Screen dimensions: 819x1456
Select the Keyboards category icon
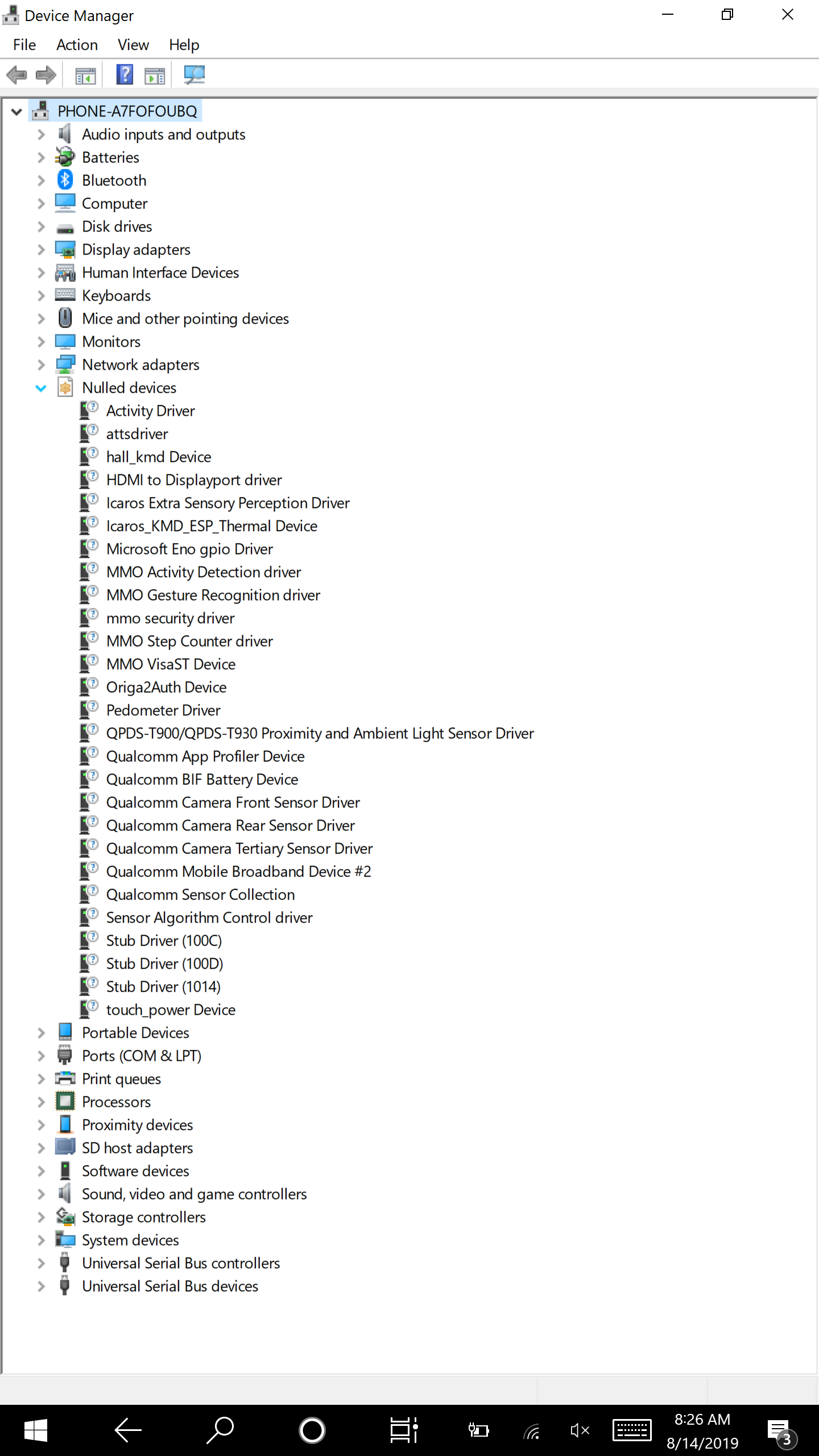click(65, 295)
